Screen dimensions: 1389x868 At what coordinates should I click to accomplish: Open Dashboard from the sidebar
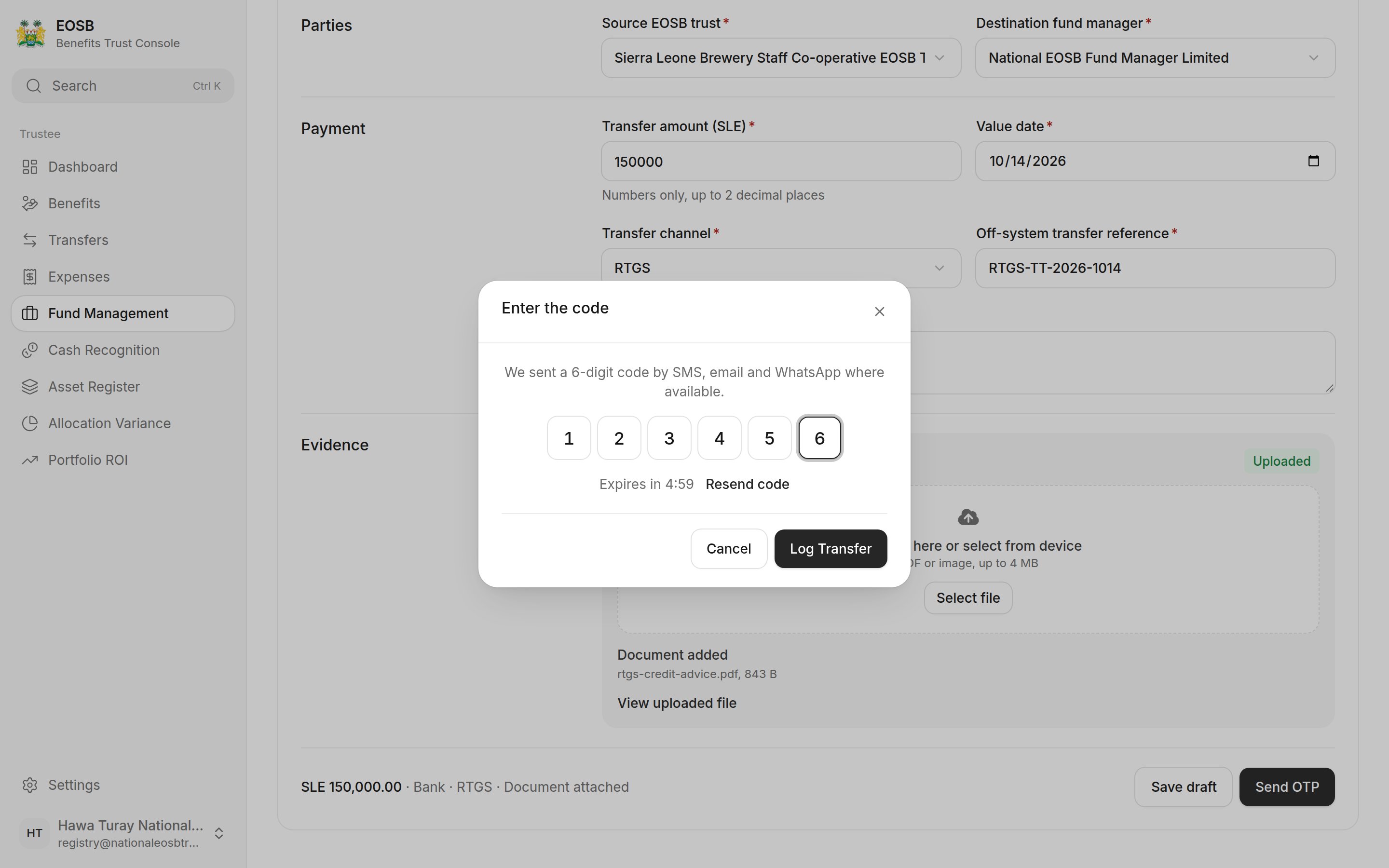[x=123, y=166]
